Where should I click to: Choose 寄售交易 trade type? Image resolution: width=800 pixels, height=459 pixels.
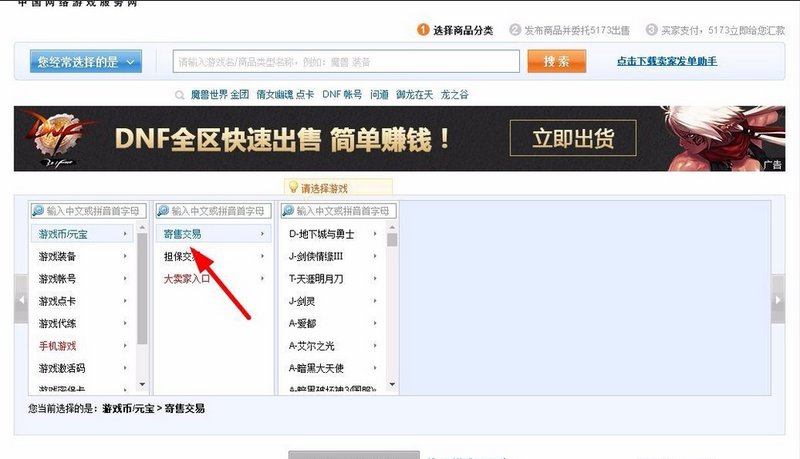pos(213,234)
